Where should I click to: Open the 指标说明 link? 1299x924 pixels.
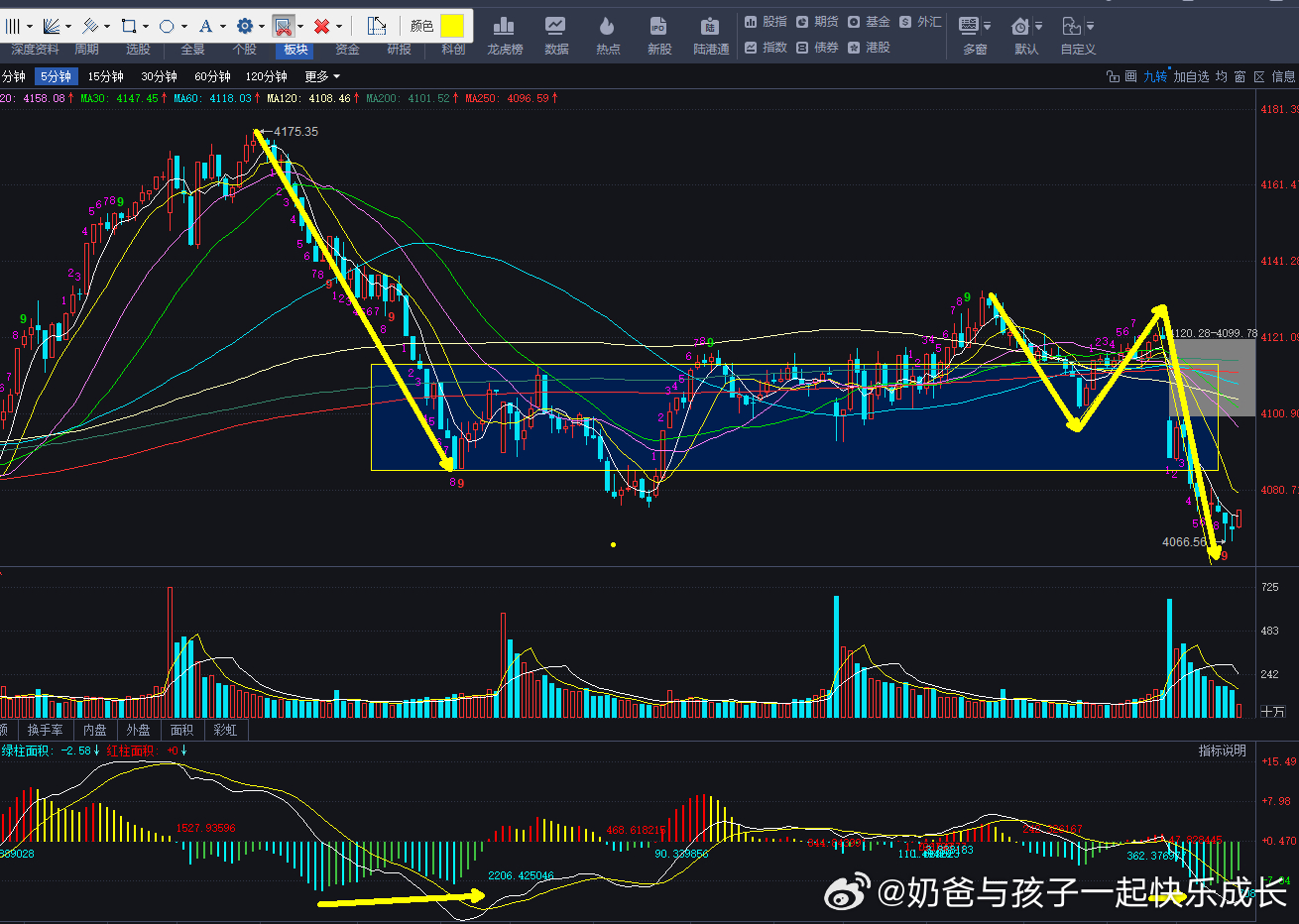pyautogui.click(x=1222, y=751)
